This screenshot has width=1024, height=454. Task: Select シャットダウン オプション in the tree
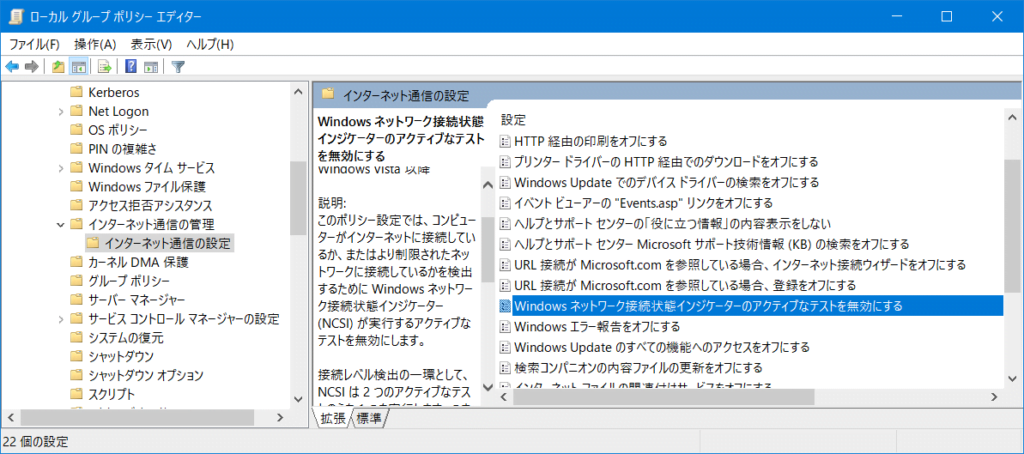(x=146, y=376)
